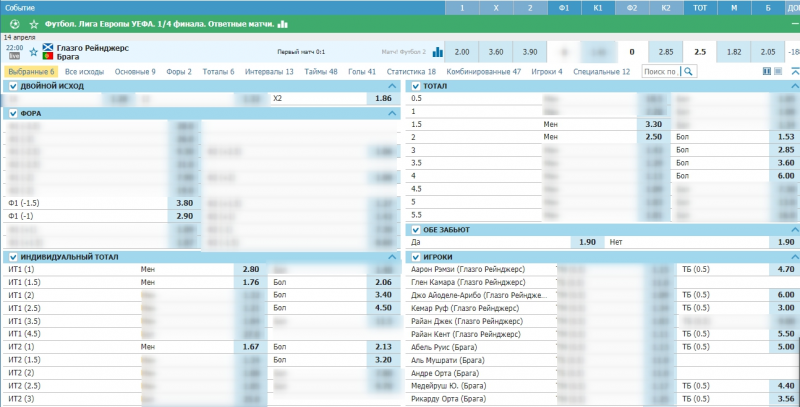Viewport: 800px width, 407px height.
Task: Pick the Ф1 (-1.5) handicap odds 3.80
Action: tap(184, 203)
